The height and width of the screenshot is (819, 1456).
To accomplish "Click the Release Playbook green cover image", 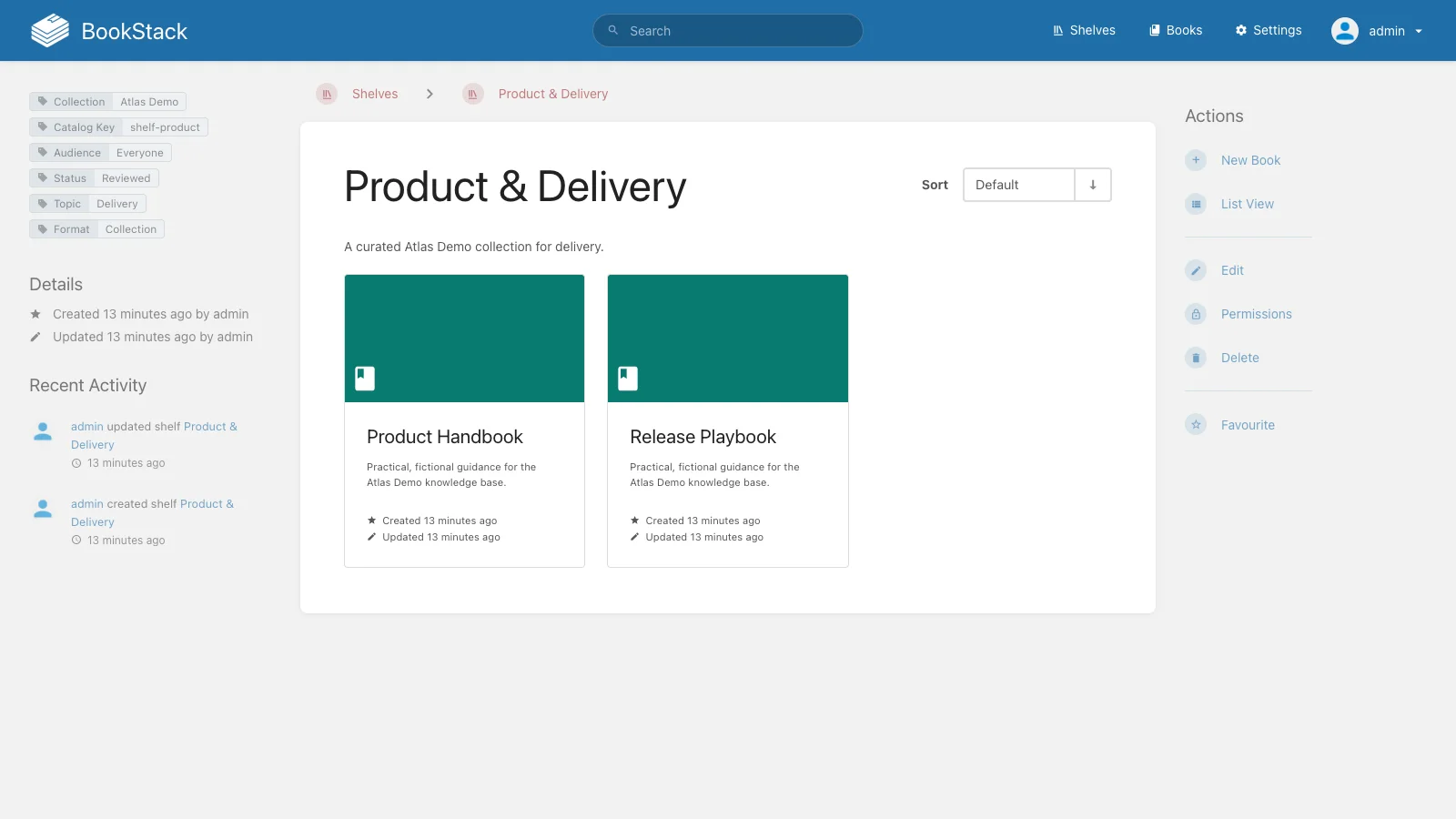I will coord(728,339).
